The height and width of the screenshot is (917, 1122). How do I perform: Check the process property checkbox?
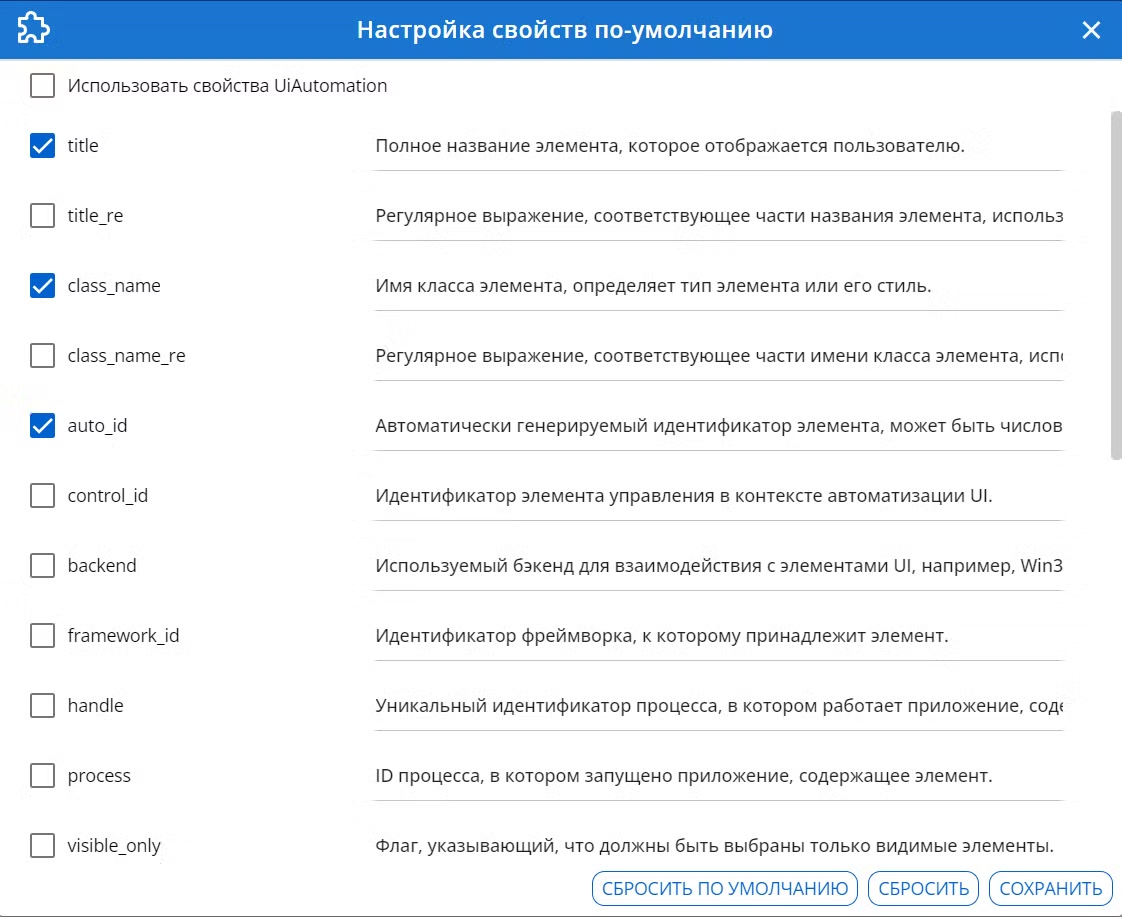pyautogui.click(x=42, y=775)
